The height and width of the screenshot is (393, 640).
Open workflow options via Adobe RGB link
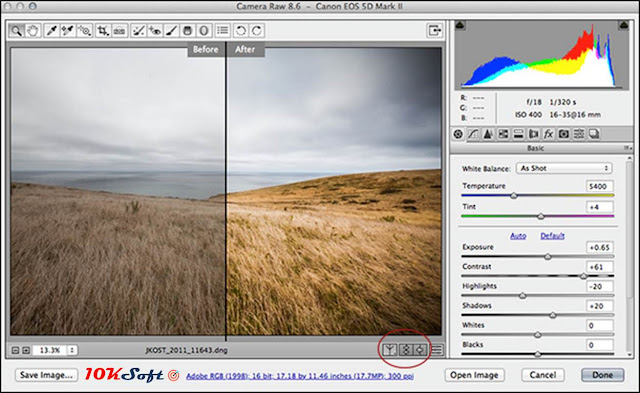(x=300, y=376)
